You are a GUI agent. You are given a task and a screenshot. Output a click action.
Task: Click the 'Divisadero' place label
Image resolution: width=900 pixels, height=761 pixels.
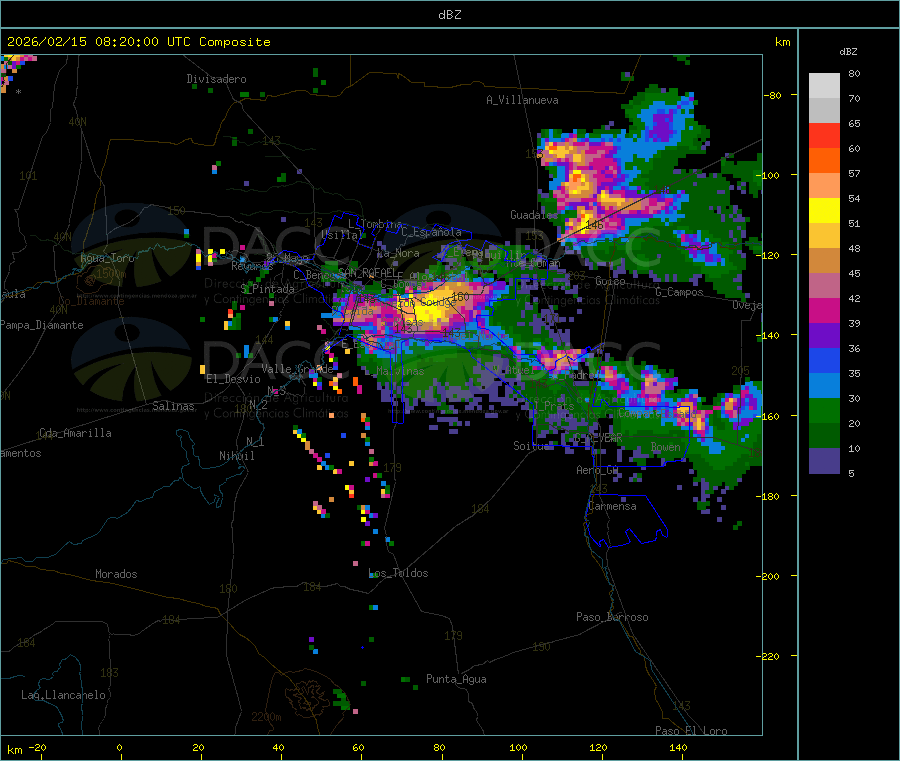pos(216,79)
